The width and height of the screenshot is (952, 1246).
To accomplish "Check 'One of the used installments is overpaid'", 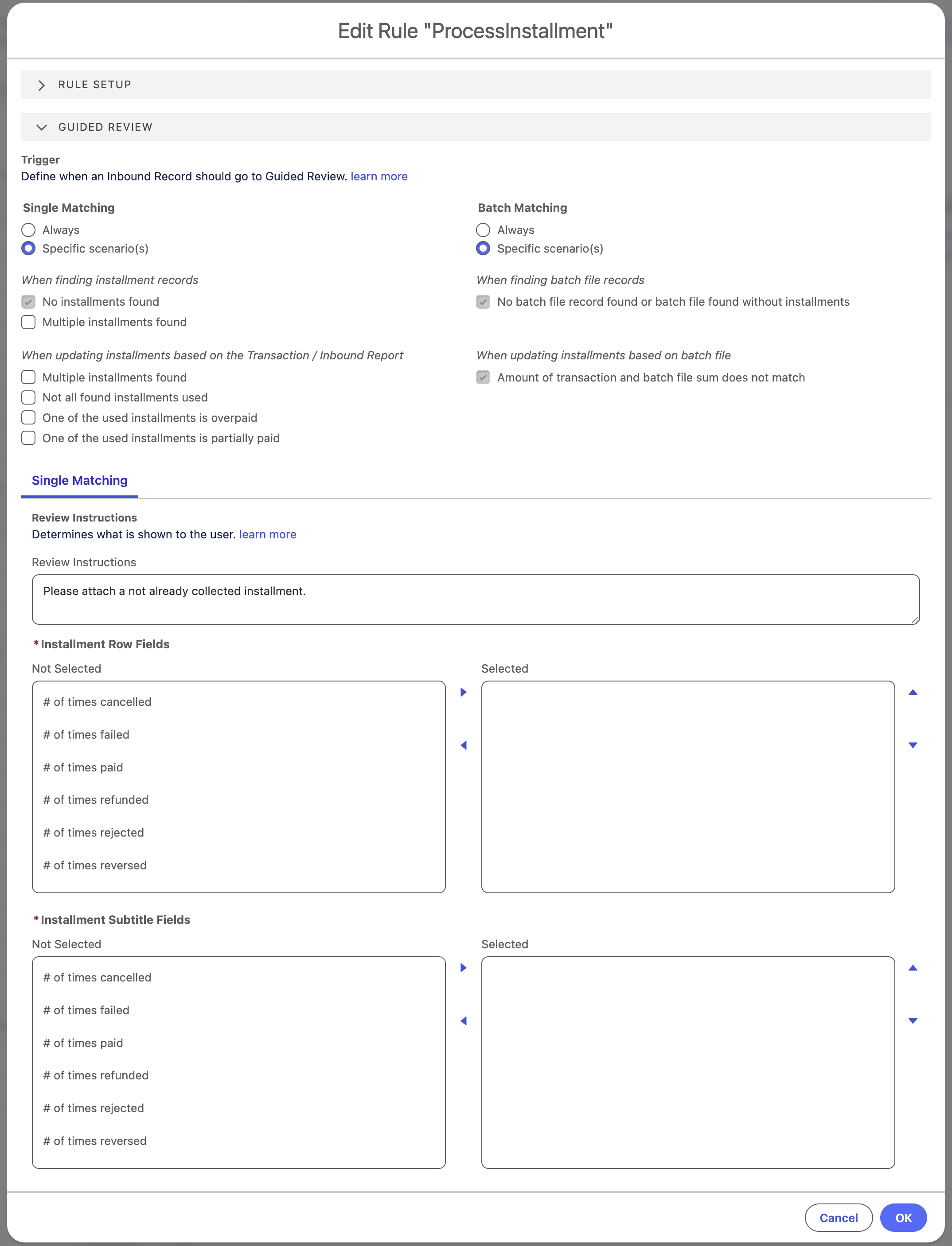I will pyautogui.click(x=28, y=417).
